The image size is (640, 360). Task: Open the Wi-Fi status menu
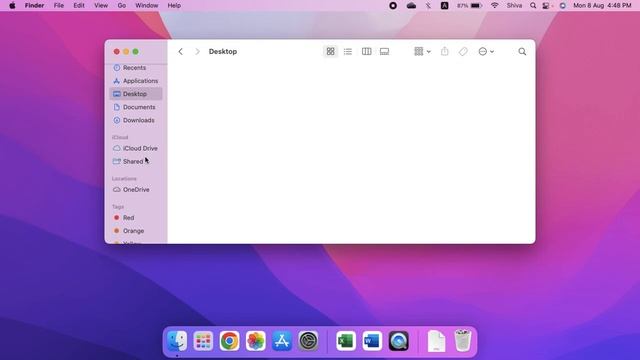click(x=495, y=6)
